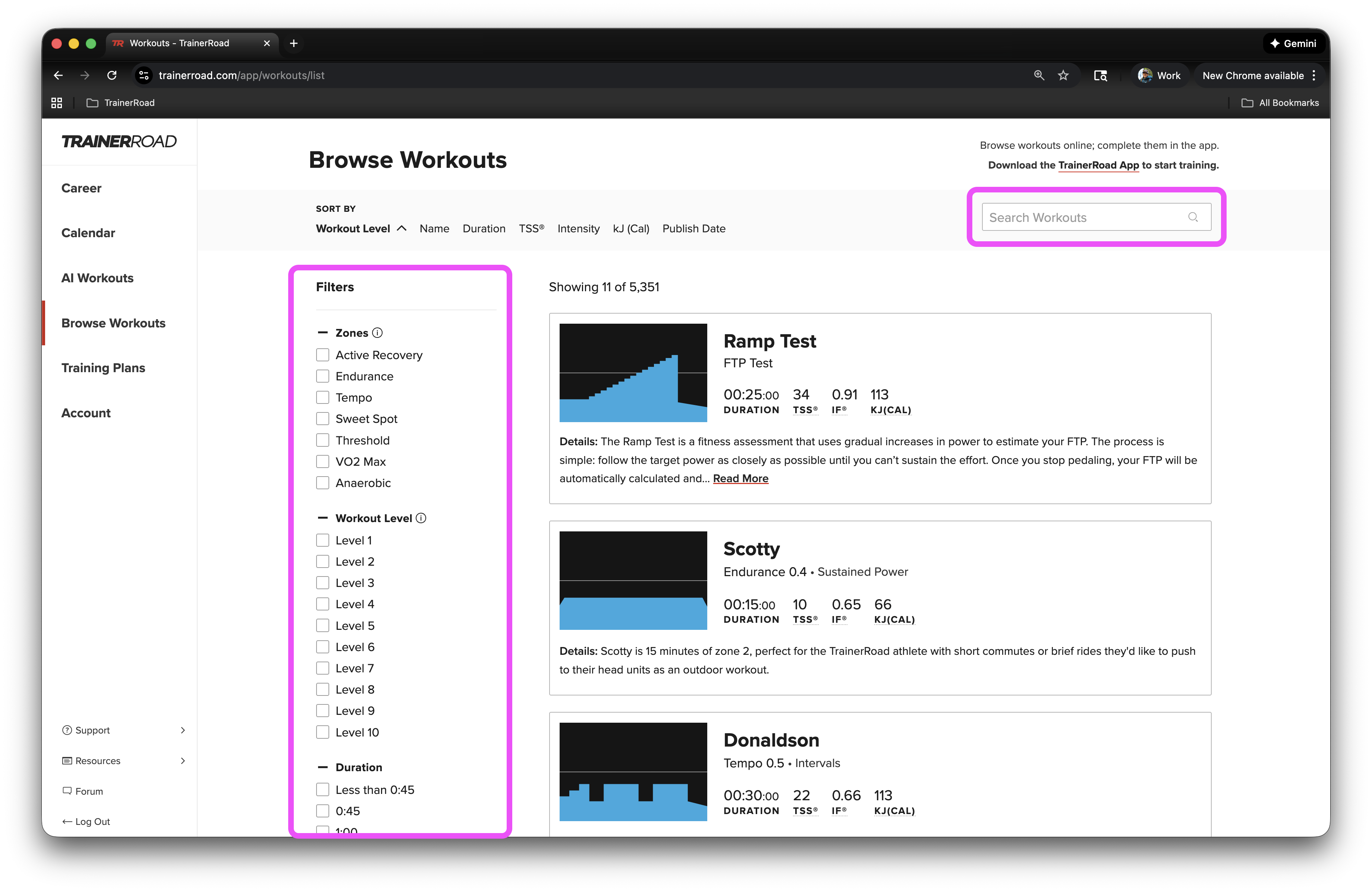This screenshot has height=892, width=1372.
Task: Click the Forum chat icon in sidebar
Action: click(x=67, y=791)
